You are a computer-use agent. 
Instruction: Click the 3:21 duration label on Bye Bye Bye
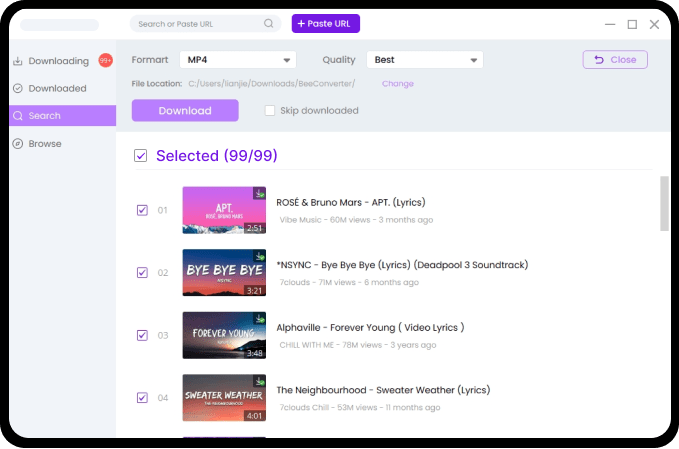tap(255, 291)
